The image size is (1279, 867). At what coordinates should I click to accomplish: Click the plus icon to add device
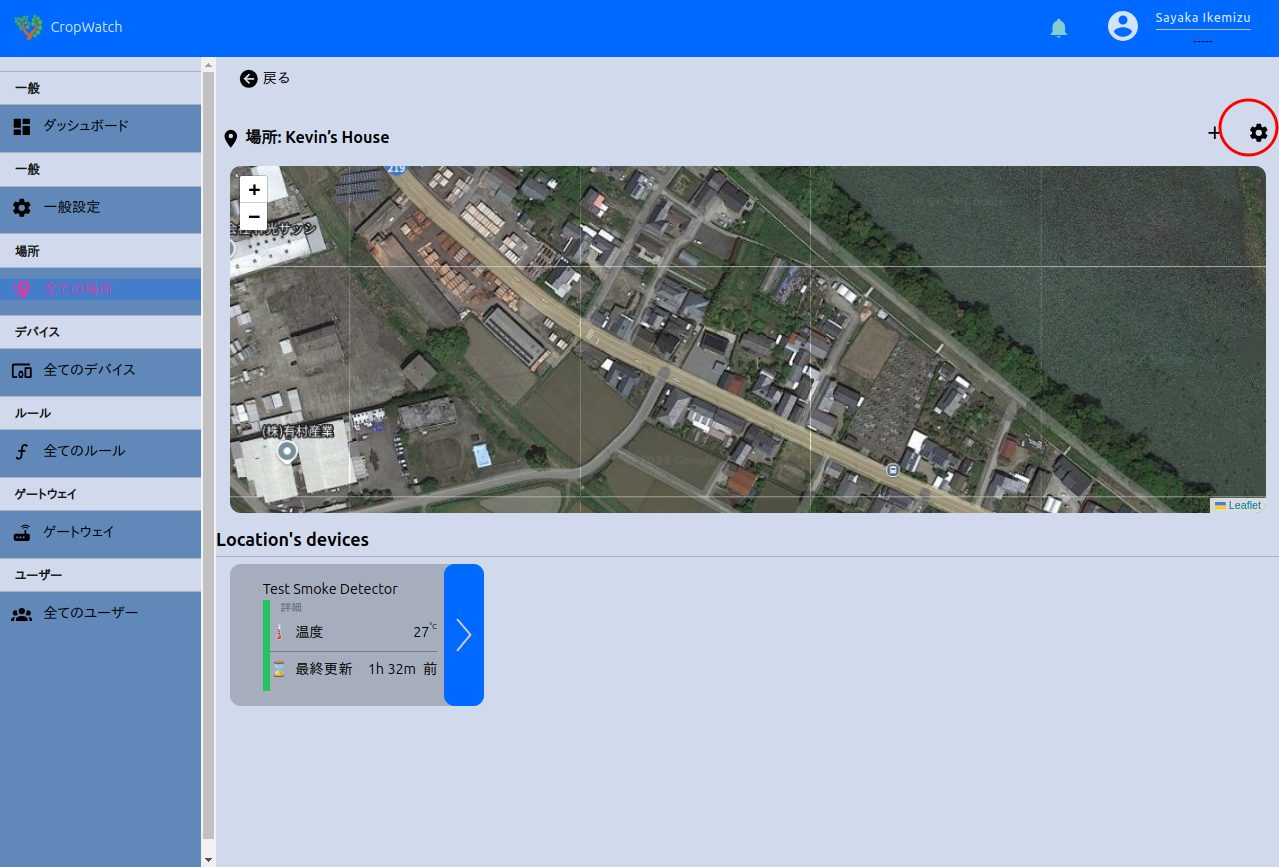(x=1214, y=132)
